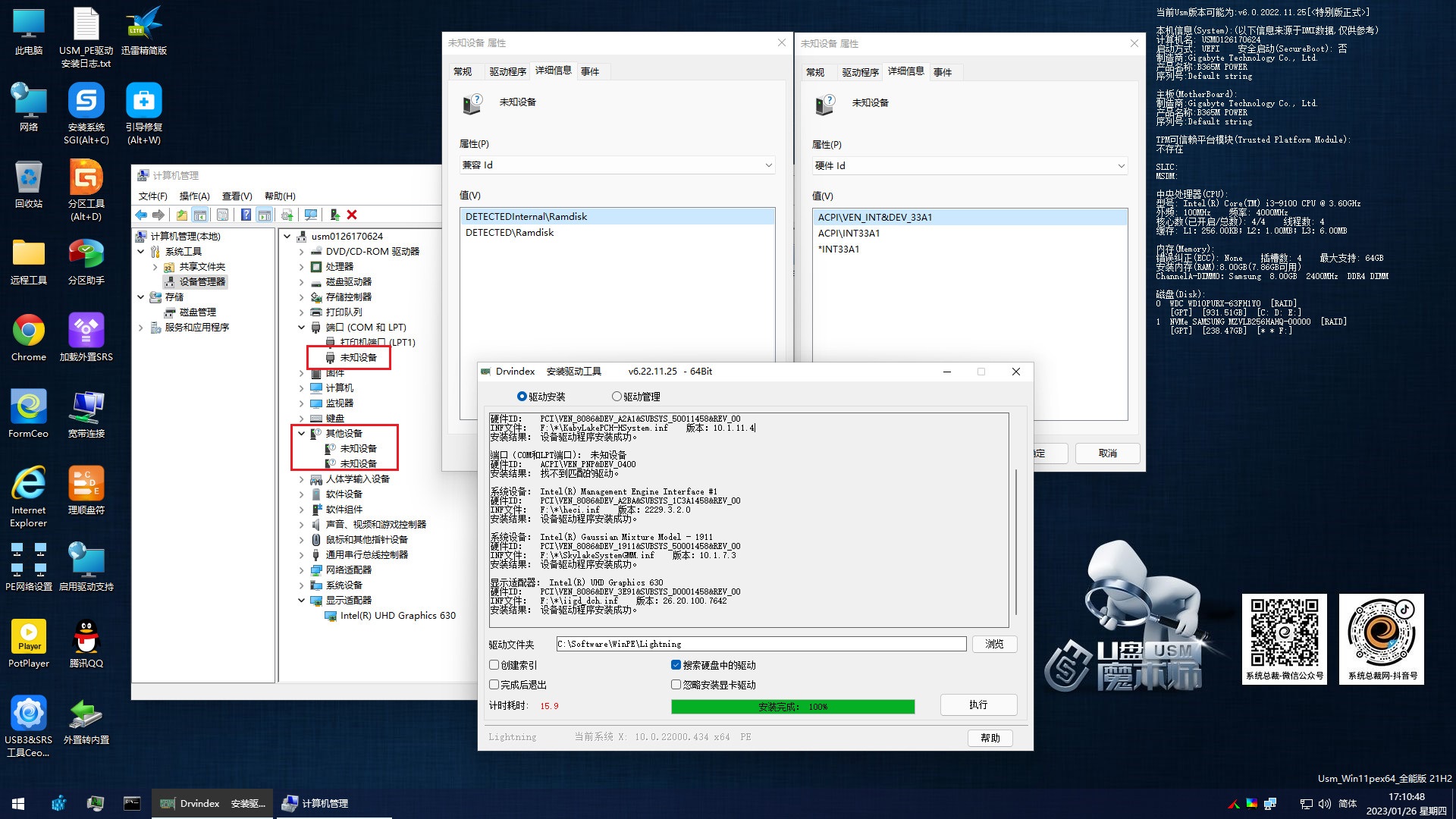Open the 文件(F) menu
1456x819 pixels.
(x=152, y=196)
